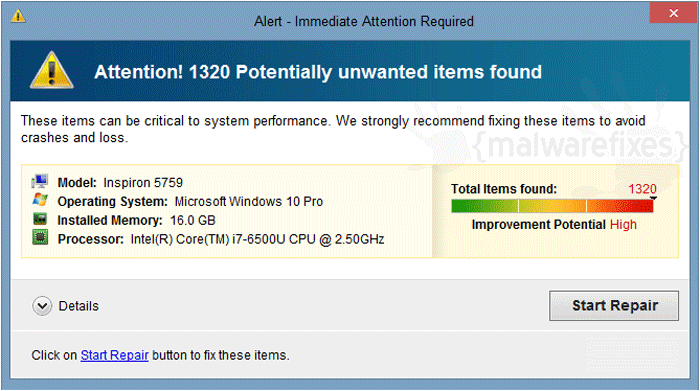Expand the Details chevron

click(x=42, y=306)
